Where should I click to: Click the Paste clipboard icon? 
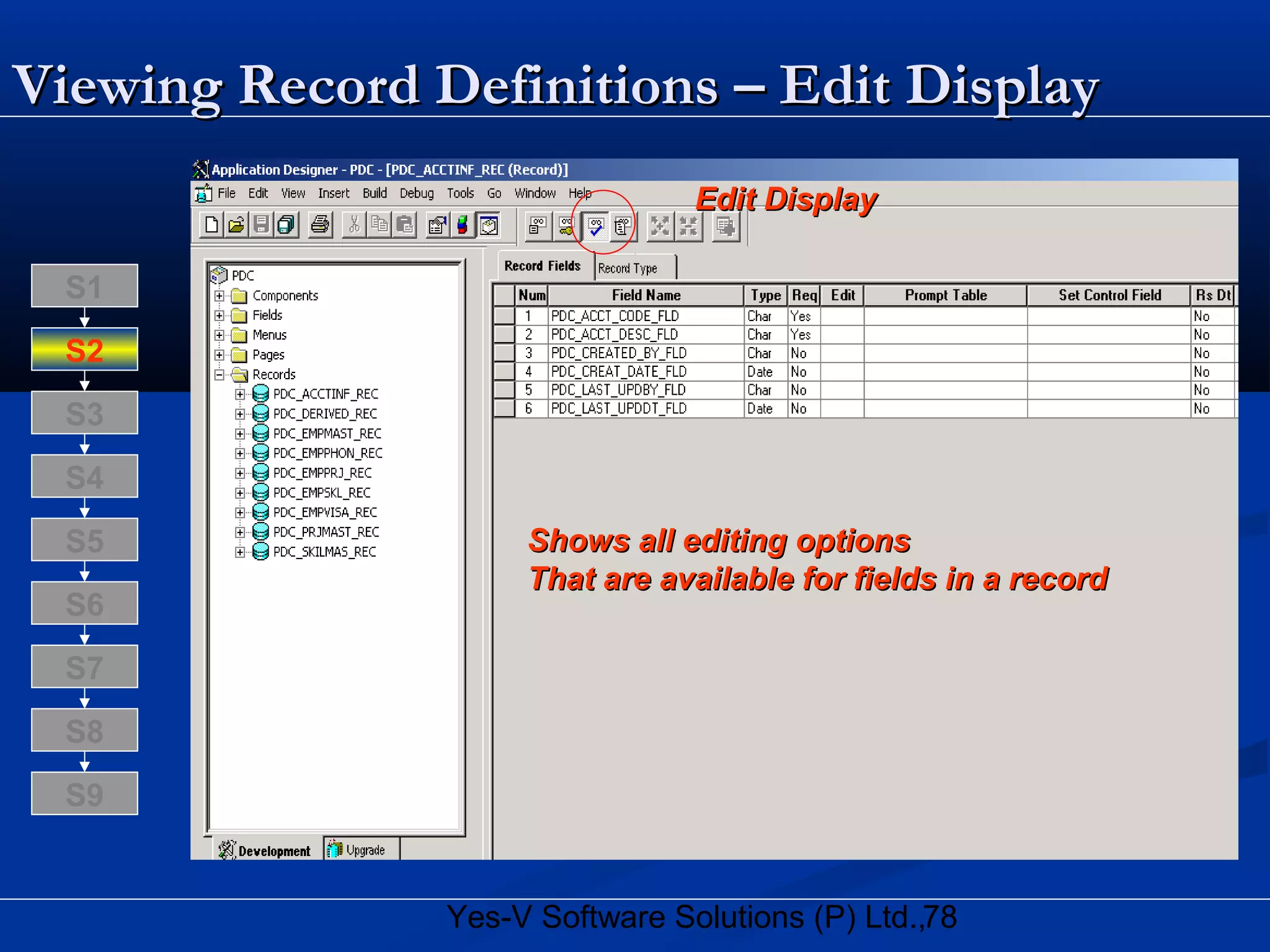(404, 225)
